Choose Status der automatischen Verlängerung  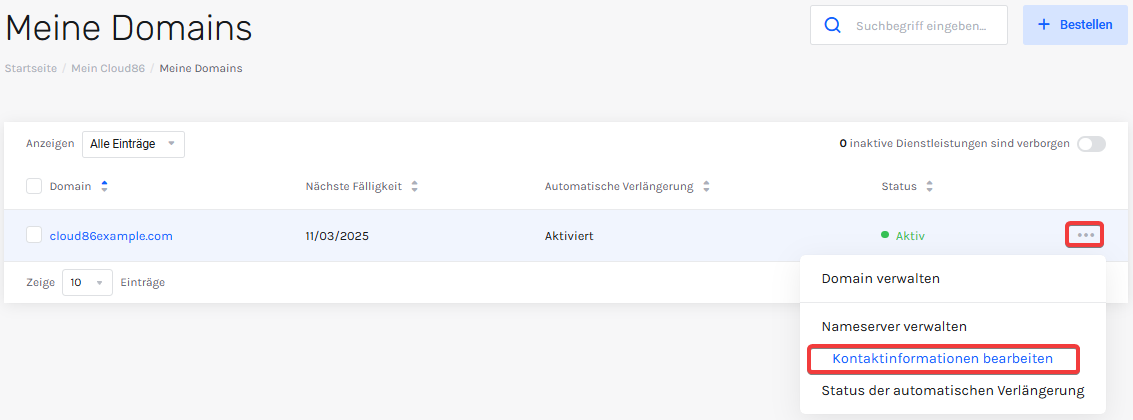coord(952,391)
